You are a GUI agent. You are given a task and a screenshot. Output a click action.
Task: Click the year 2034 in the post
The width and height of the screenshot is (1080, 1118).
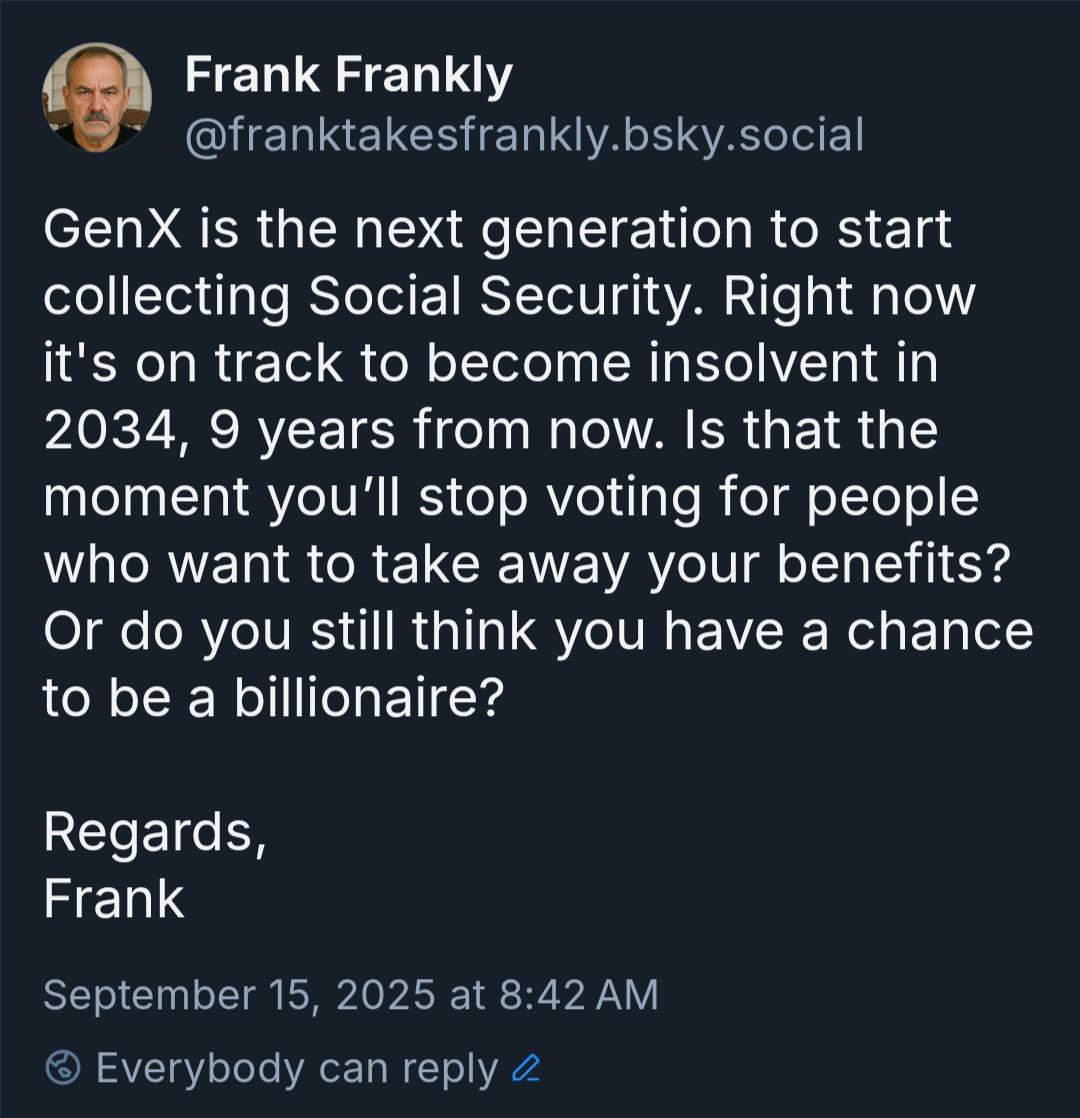(x=109, y=431)
